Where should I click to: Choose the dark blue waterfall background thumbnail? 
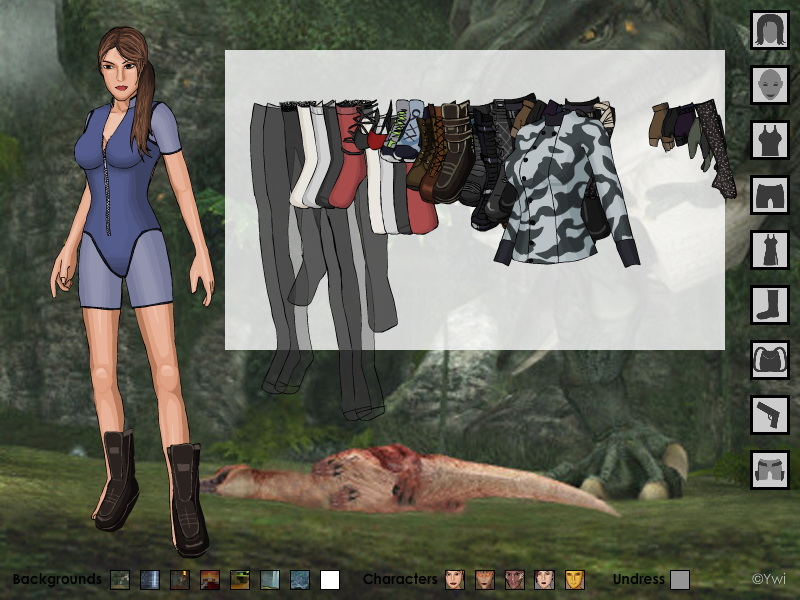point(149,580)
